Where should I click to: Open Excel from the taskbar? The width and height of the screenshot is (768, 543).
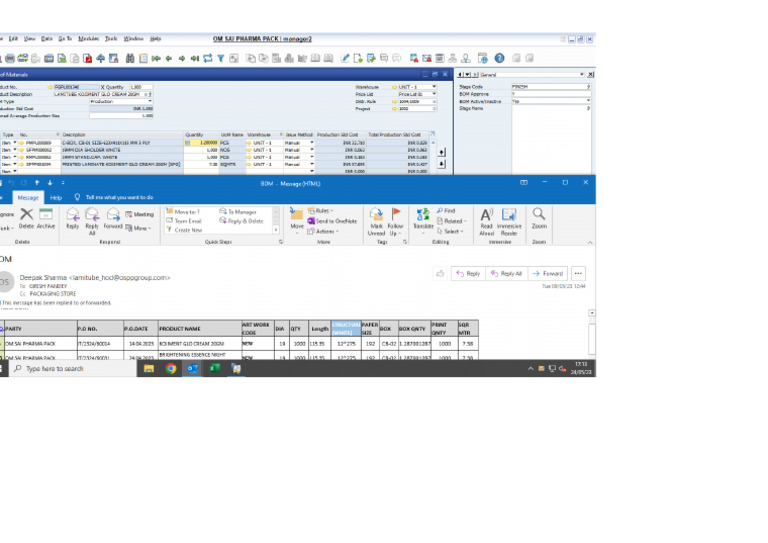pos(214,368)
